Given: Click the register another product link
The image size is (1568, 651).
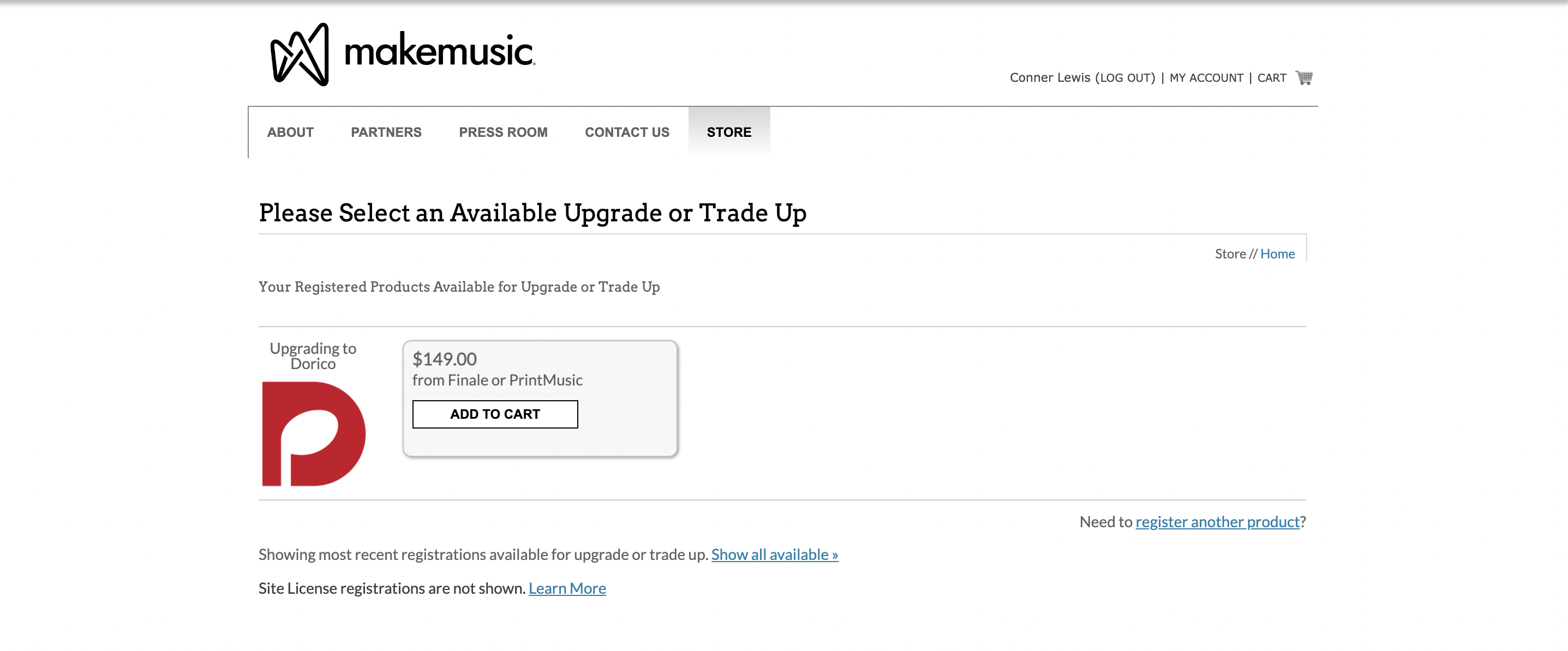Looking at the screenshot, I should tap(1217, 521).
